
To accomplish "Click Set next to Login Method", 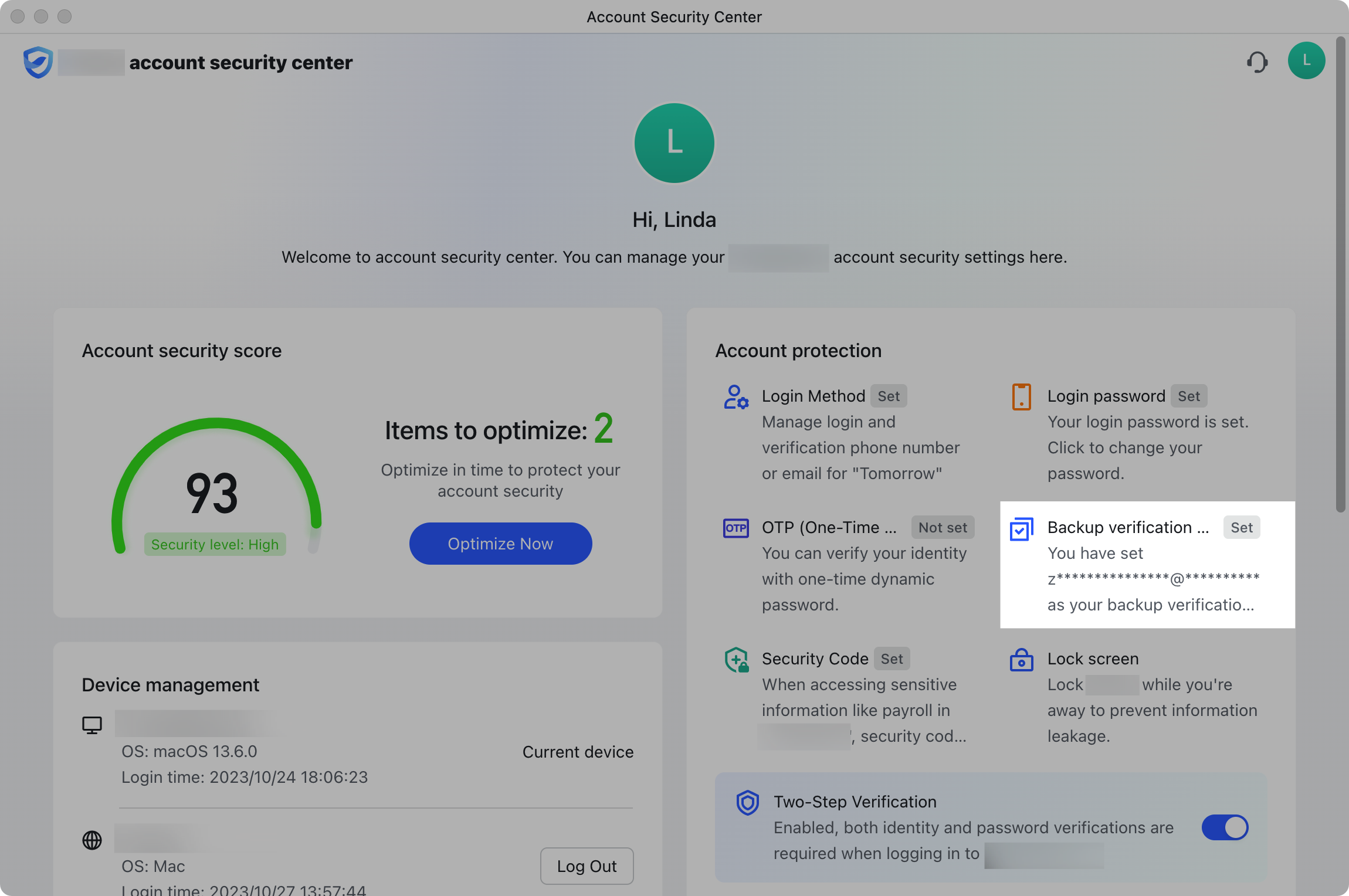I will 889,396.
